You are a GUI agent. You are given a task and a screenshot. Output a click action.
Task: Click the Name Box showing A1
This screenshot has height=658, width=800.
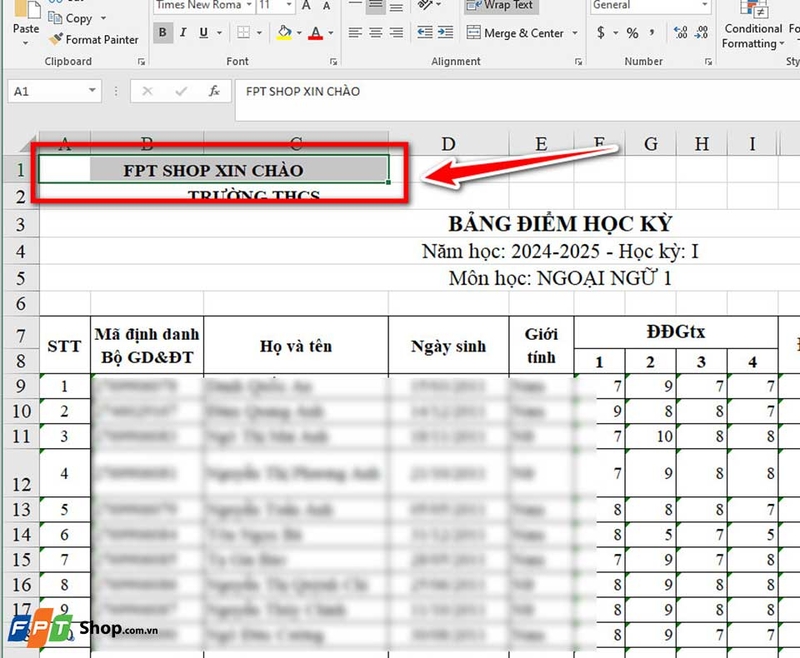[x=48, y=91]
